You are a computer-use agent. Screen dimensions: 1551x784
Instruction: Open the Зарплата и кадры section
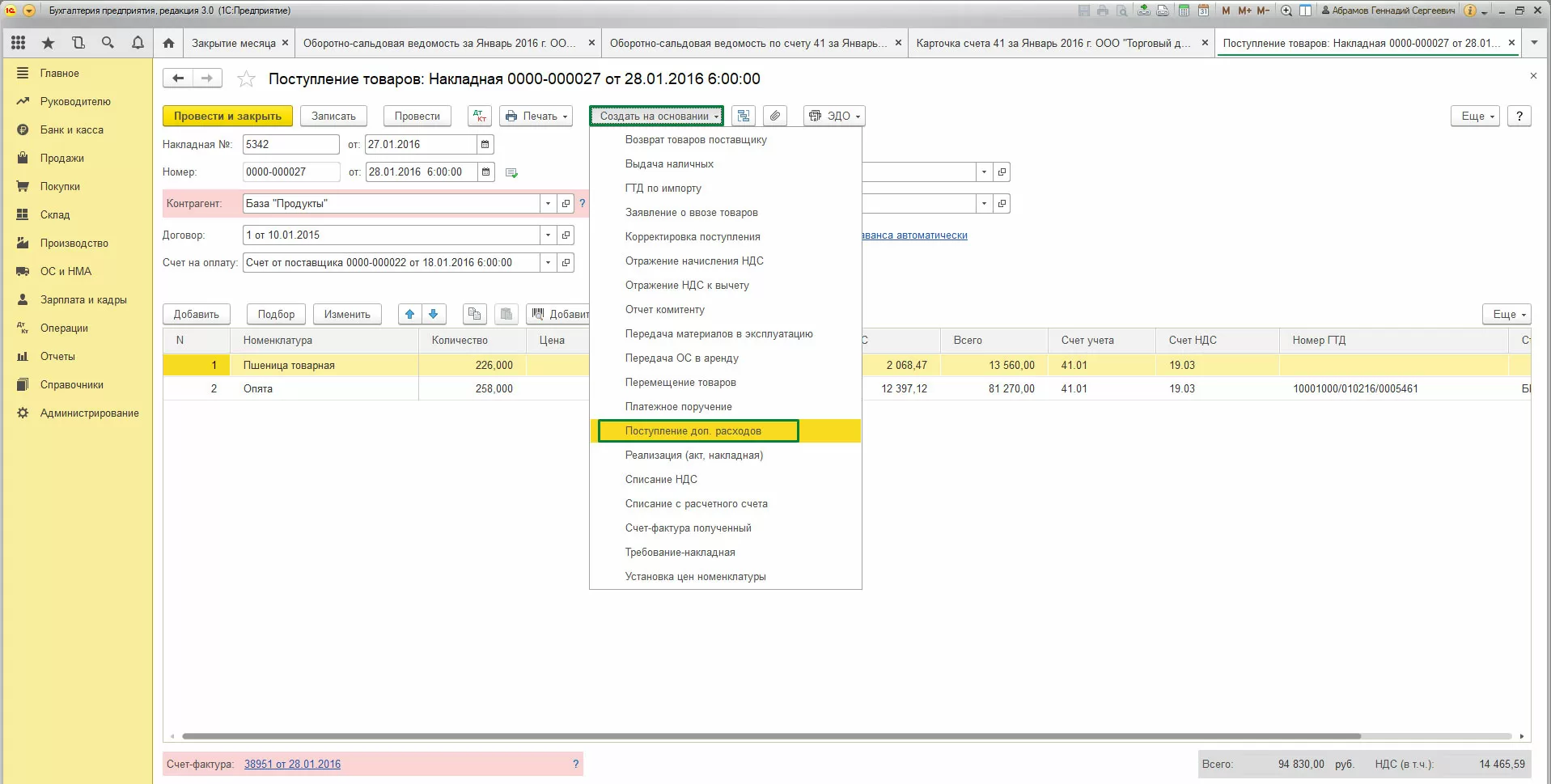click(x=83, y=299)
